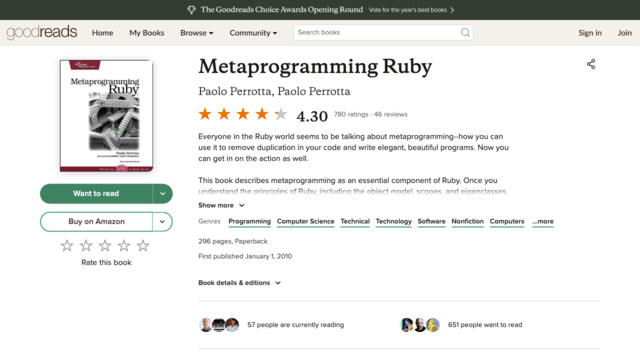This screenshot has width=640, height=360.
Task: Click Vote for the year's best books
Action: point(411,10)
